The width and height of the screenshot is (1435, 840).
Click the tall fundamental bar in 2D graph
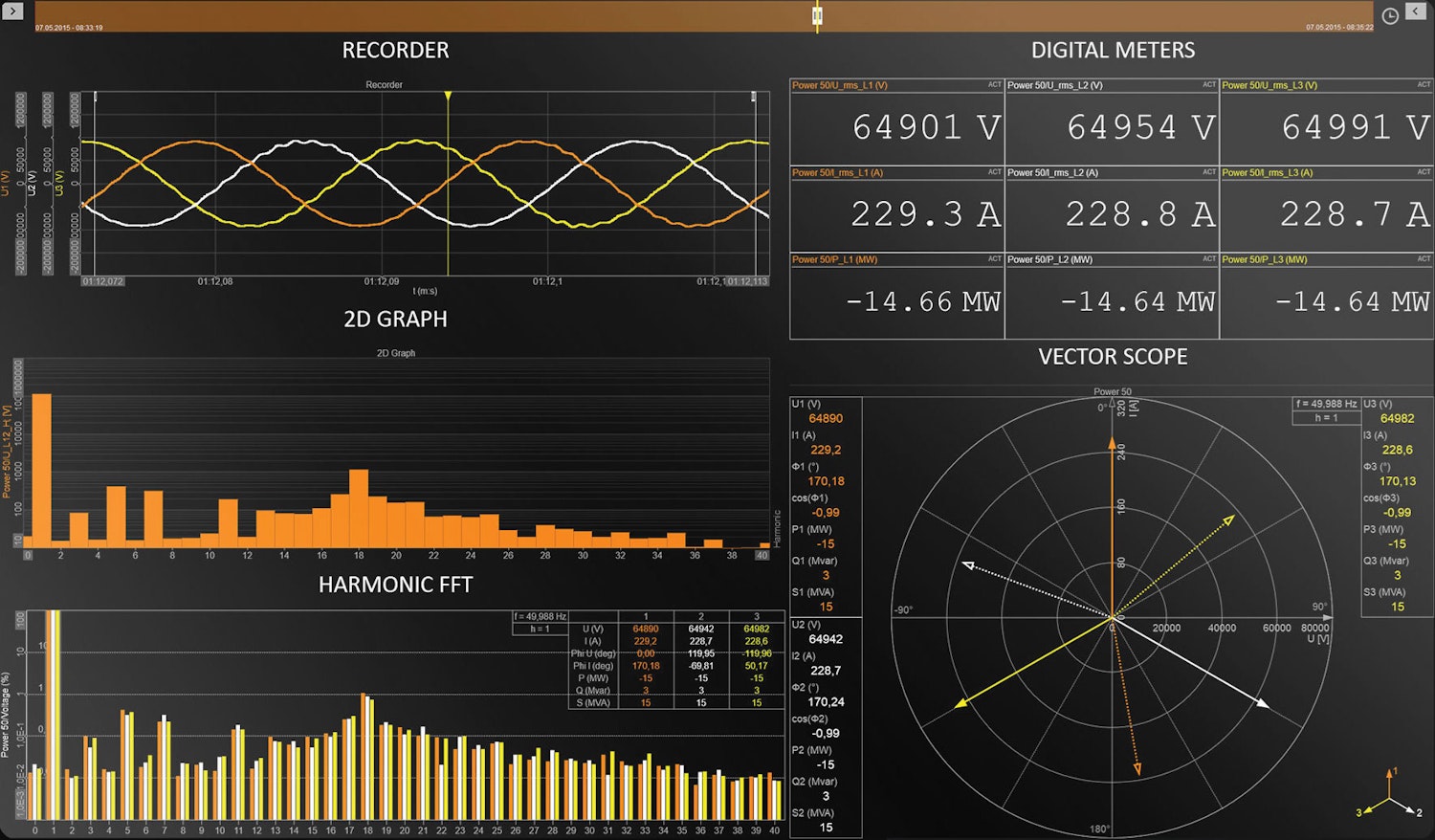(x=42, y=471)
